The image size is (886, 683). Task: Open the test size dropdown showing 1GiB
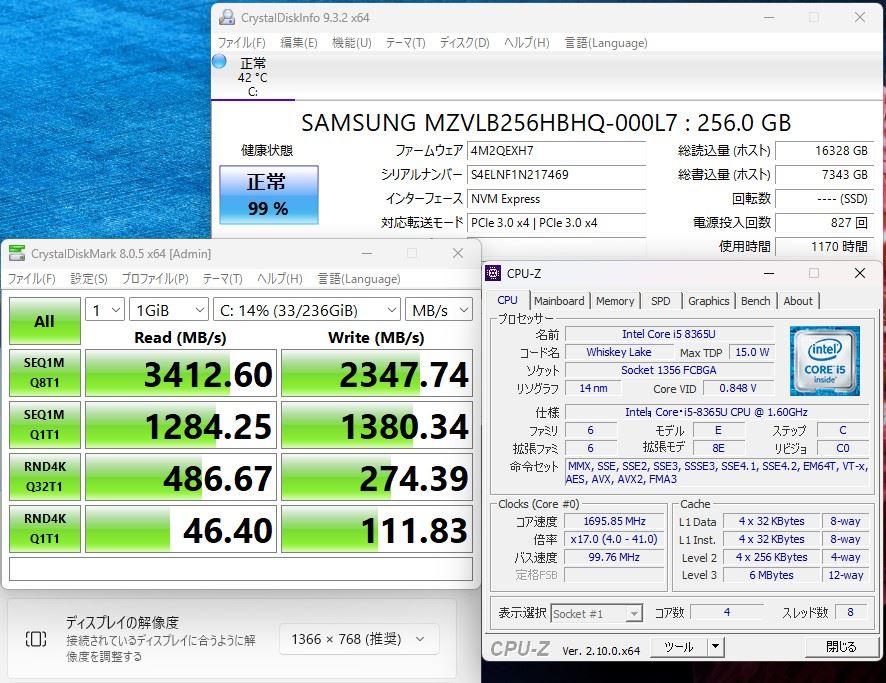coord(169,310)
